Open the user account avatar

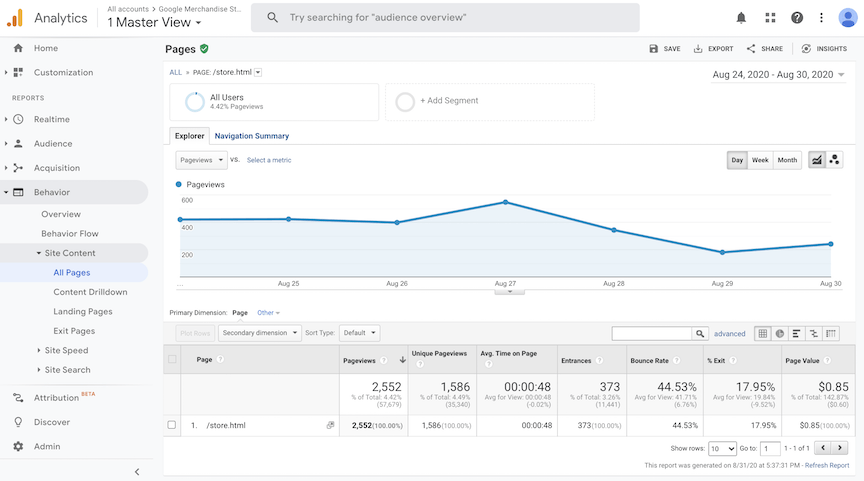tap(847, 18)
